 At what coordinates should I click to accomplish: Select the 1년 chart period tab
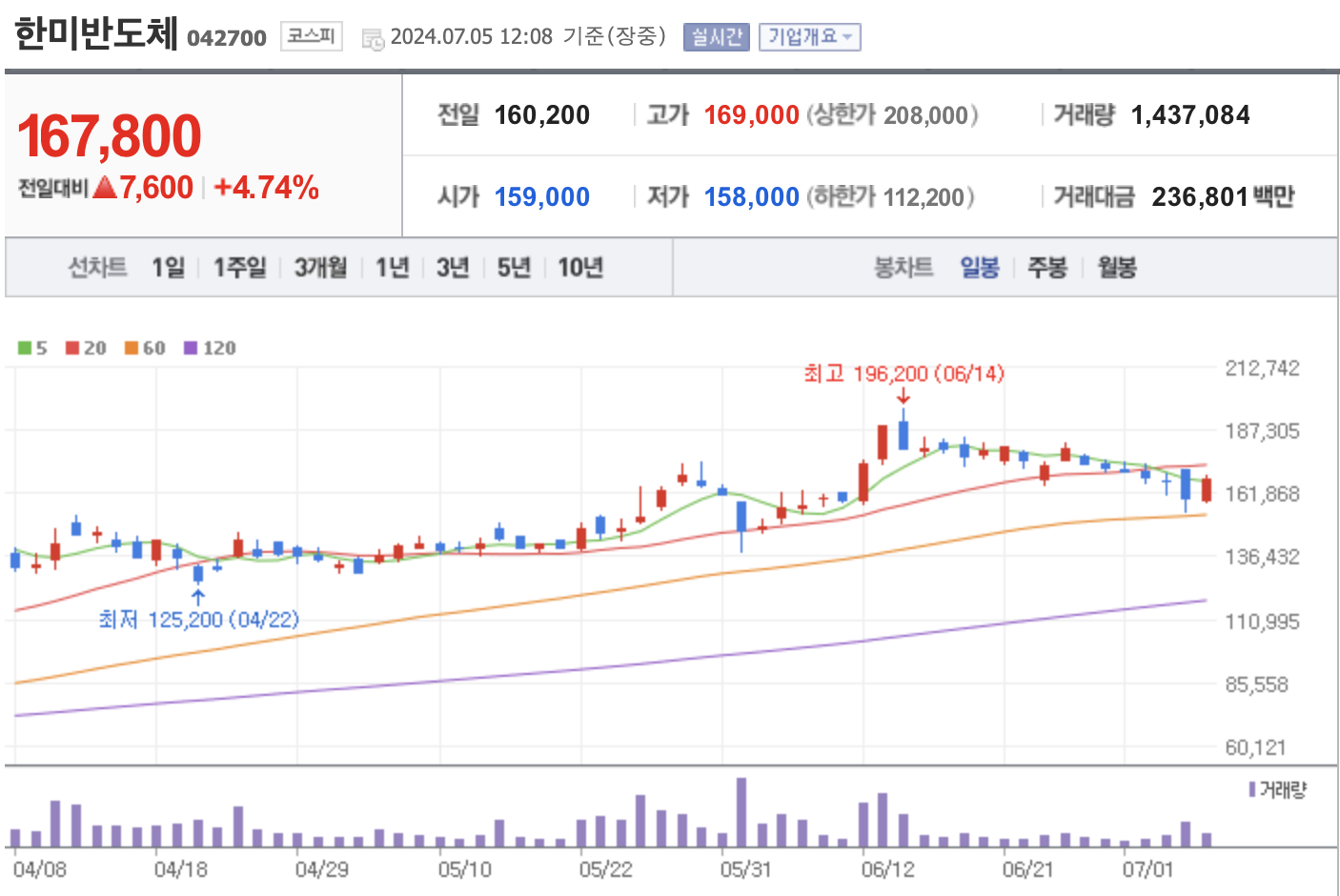coord(391,268)
